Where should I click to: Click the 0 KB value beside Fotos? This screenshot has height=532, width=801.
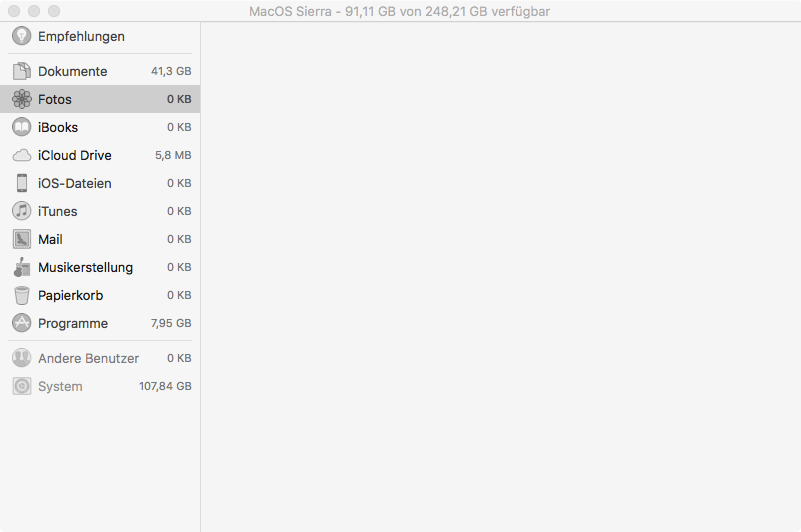[179, 99]
